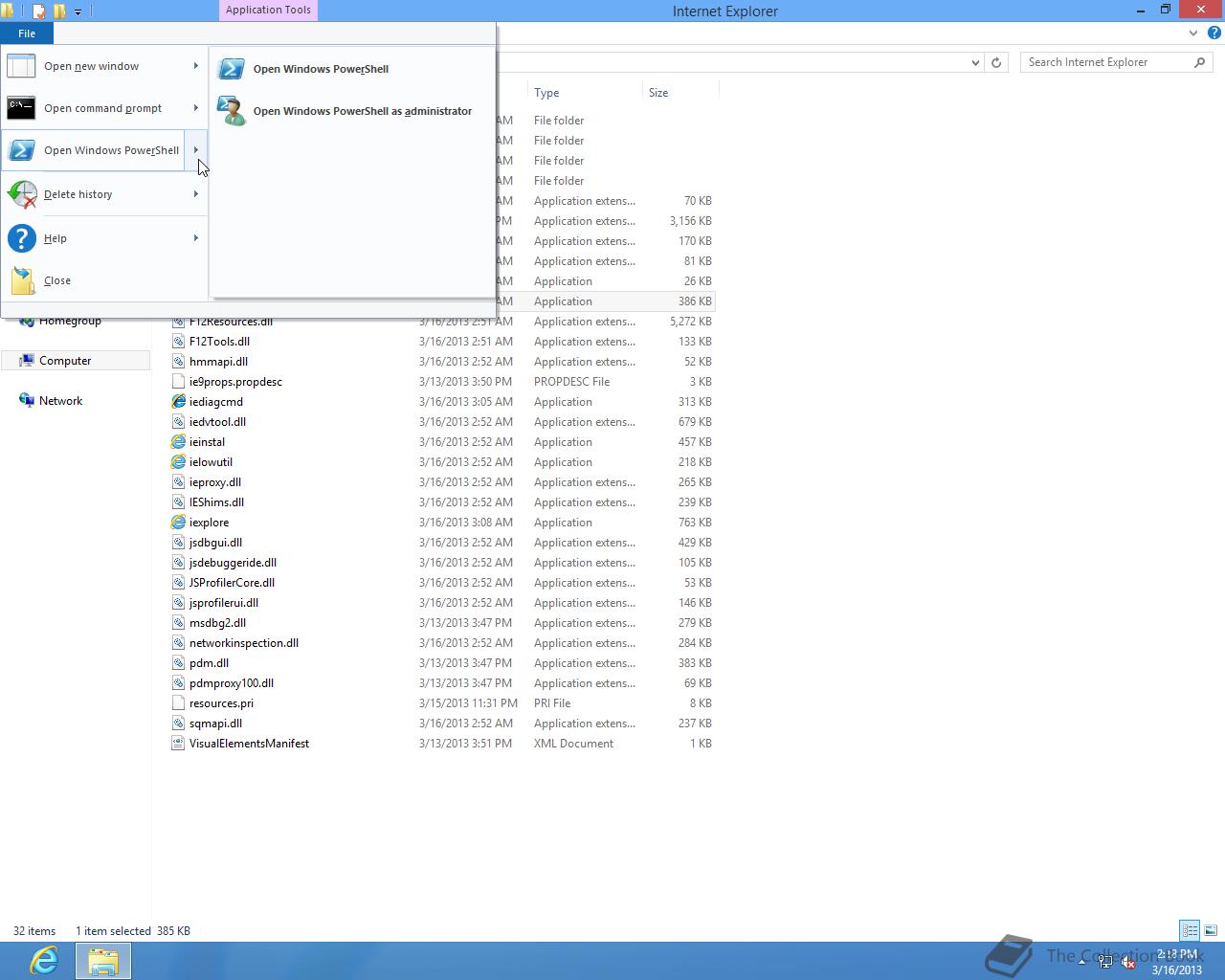The height and width of the screenshot is (980, 1225).
Task: Open the address bar history dropdown
Action: [975, 62]
